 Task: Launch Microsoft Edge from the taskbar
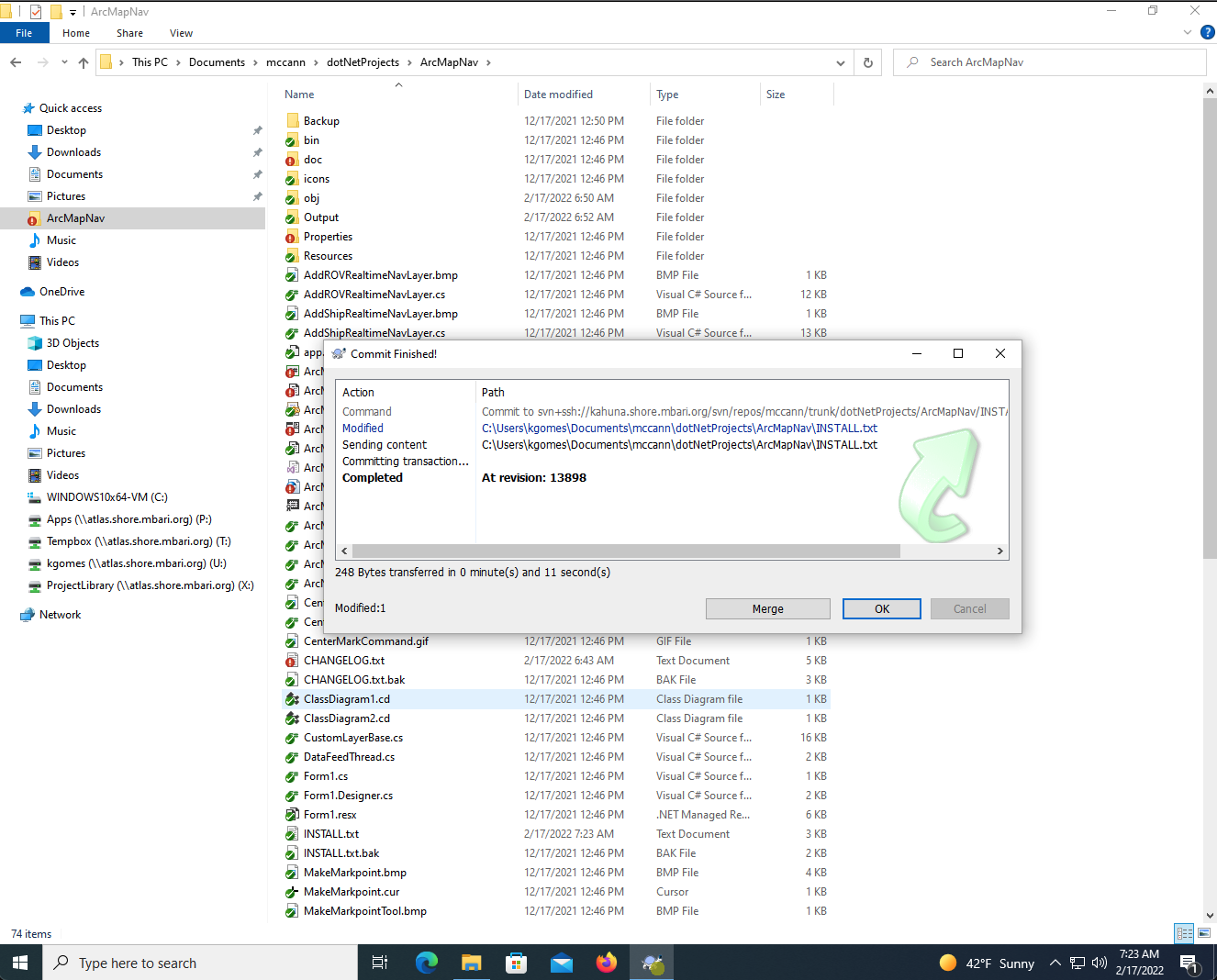coord(427,963)
